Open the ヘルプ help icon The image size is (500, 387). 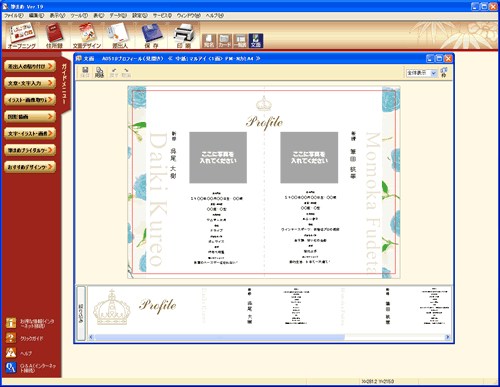click(11, 353)
